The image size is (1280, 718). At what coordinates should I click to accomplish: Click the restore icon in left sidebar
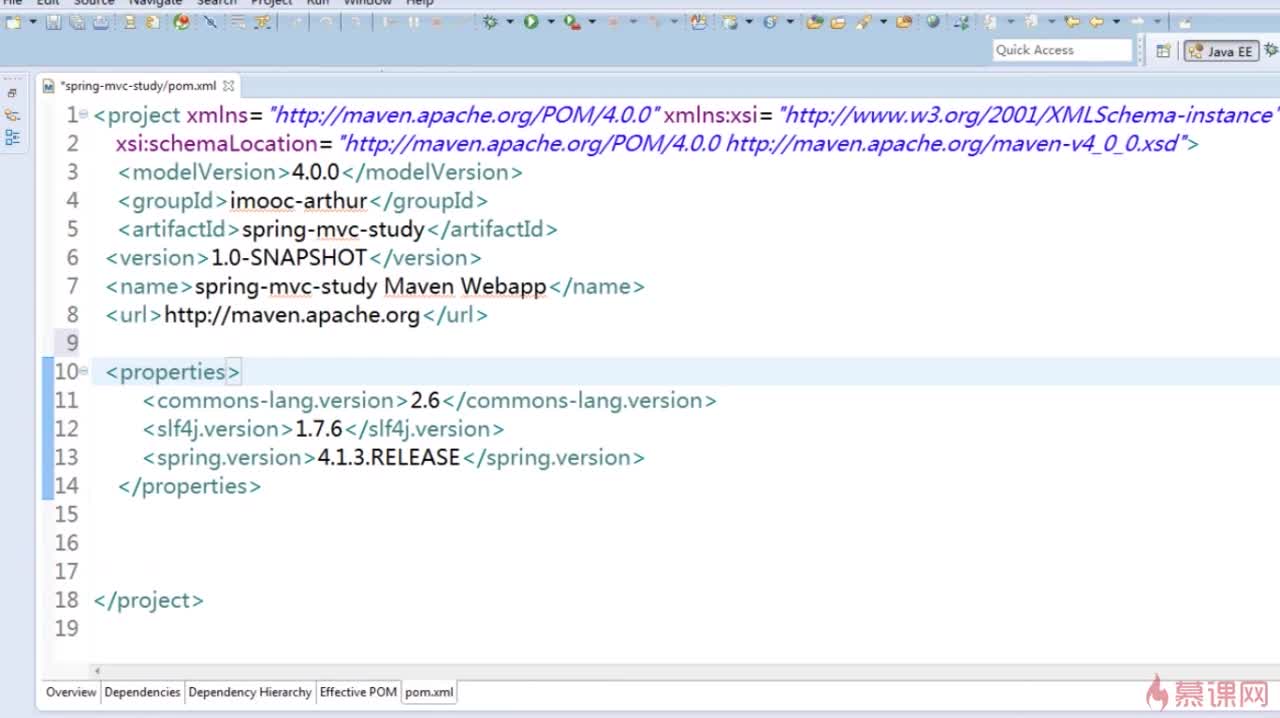coord(12,93)
